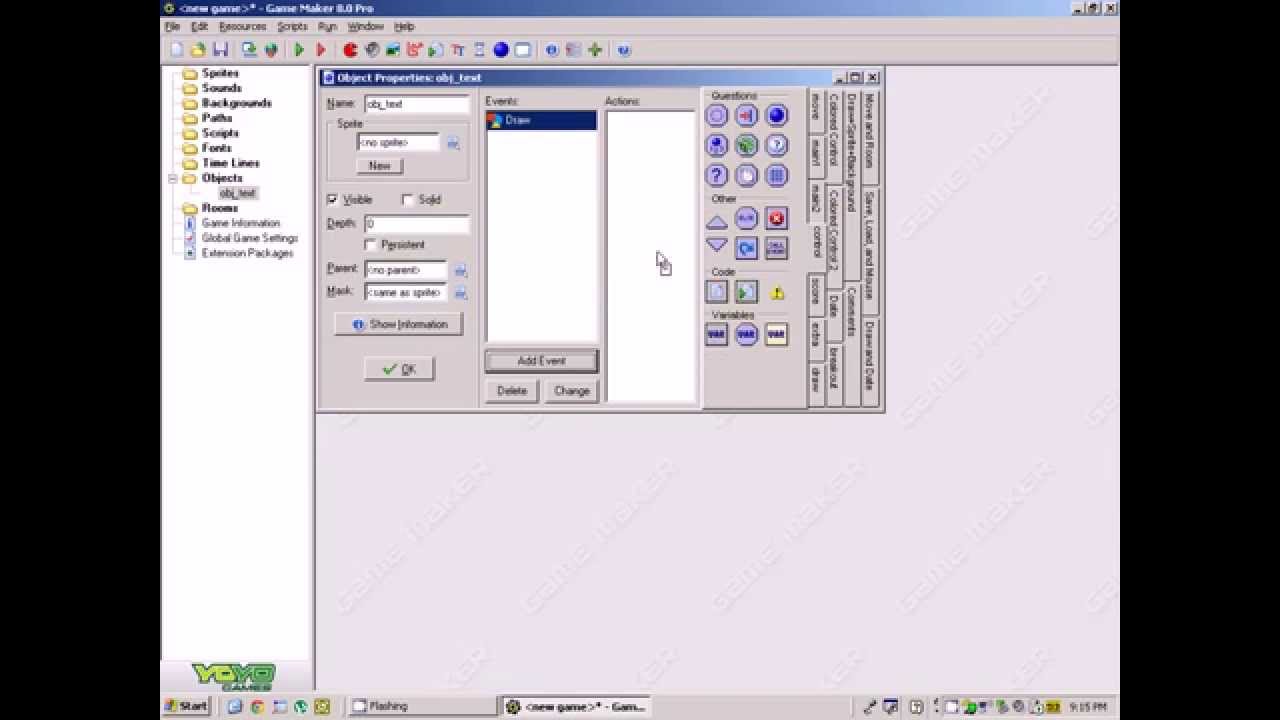The width and height of the screenshot is (1280, 720).
Task: Add Test Variable octagon VAR action
Action: tap(747, 335)
